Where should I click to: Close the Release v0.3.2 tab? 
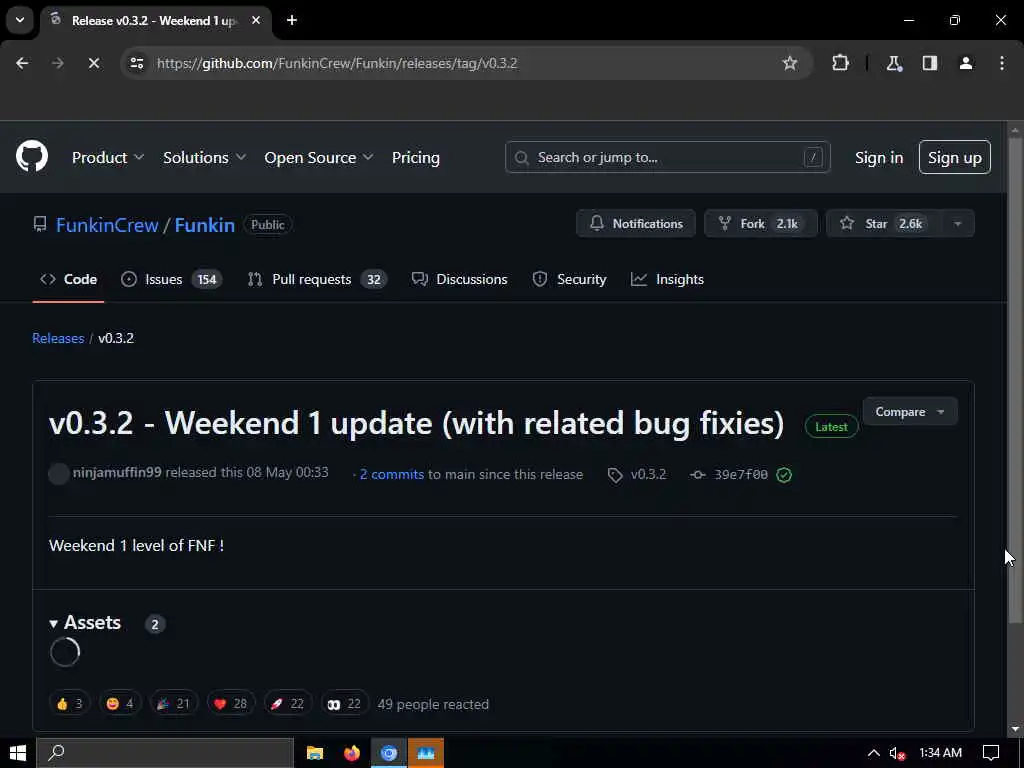click(256, 20)
